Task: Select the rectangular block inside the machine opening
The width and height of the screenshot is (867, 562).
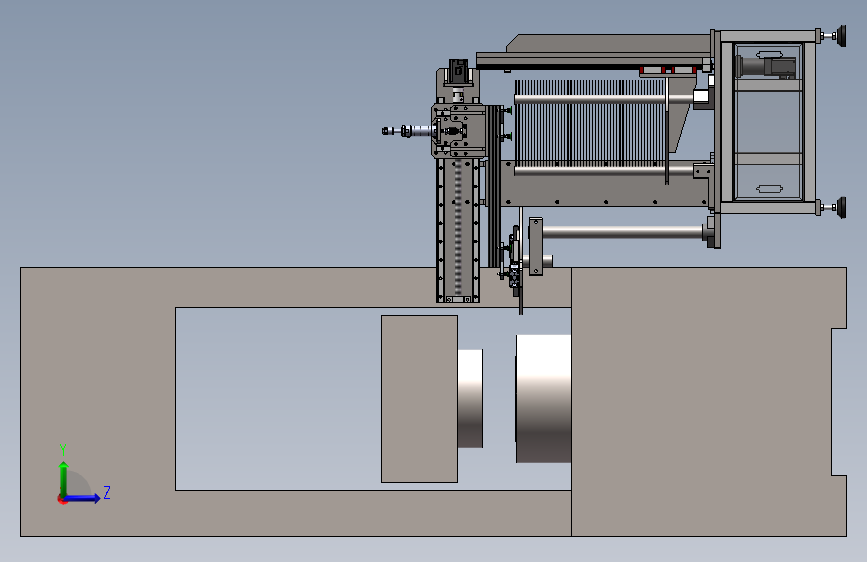Action: point(419,399)
